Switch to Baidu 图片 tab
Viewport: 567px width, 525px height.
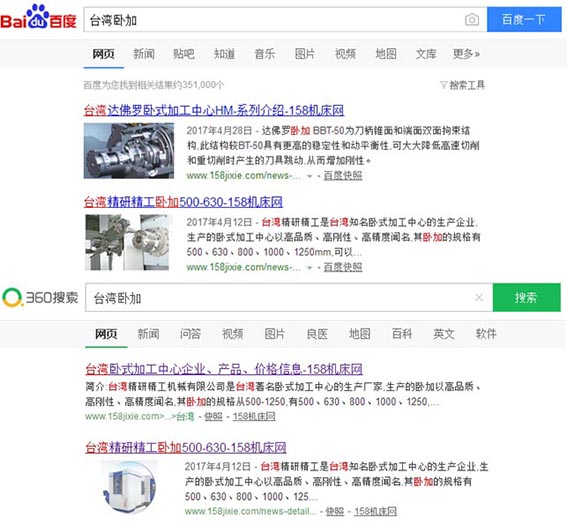[304, 54]
